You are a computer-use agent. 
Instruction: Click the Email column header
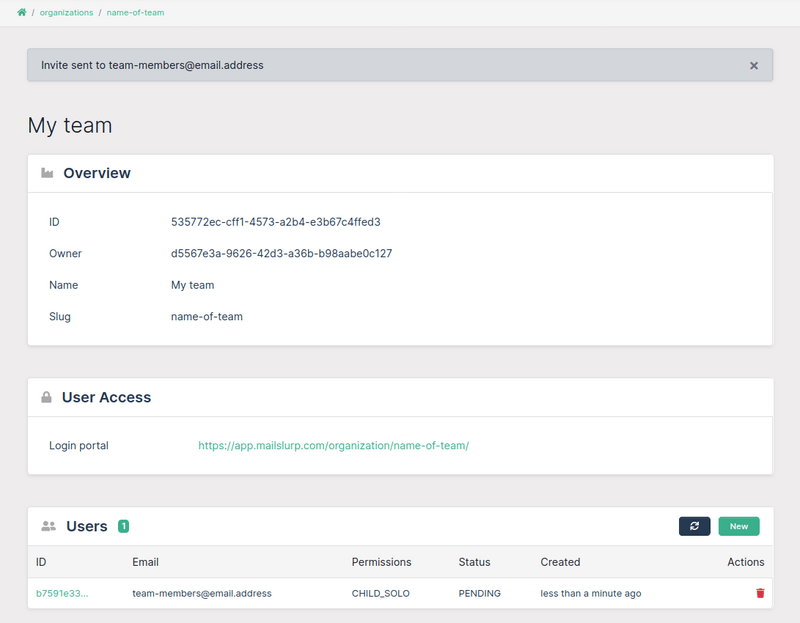pos(145,562)
